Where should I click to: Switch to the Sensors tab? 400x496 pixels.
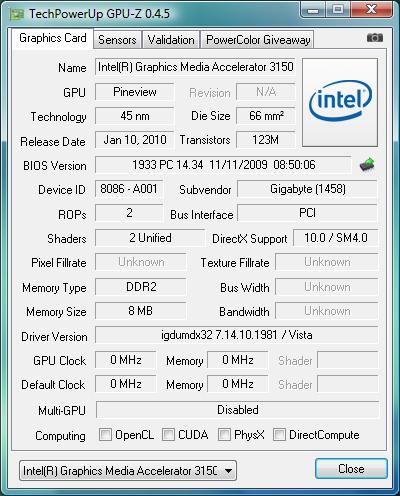coord(117,40)
